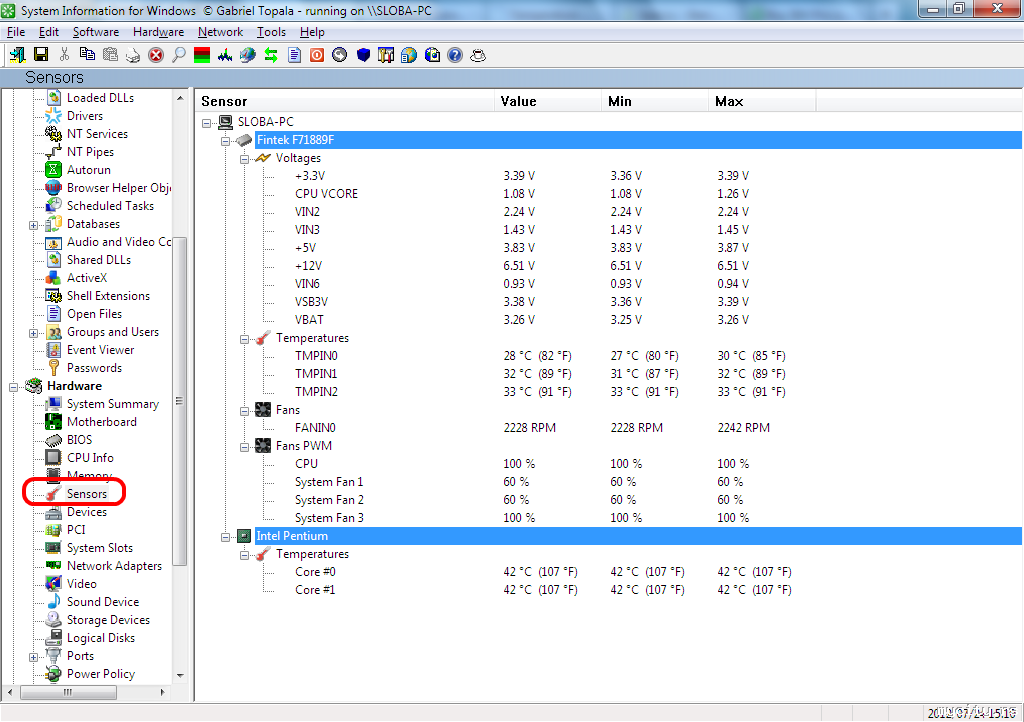1024x722 pixels.
Task: Collapse the Hardware tree section
Action: tap(14, 386)
